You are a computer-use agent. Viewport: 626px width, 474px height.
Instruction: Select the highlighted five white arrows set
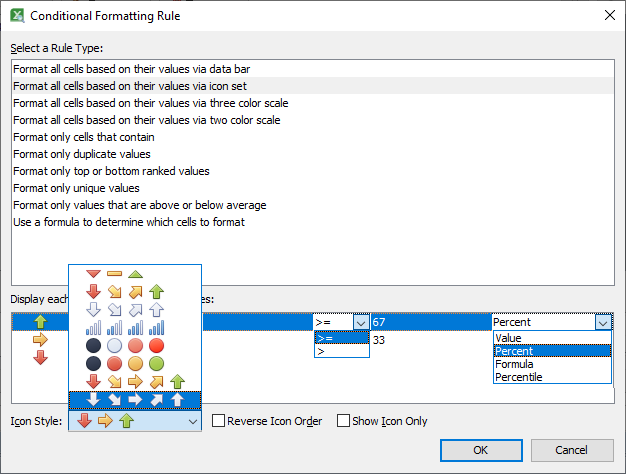[134, 400]
